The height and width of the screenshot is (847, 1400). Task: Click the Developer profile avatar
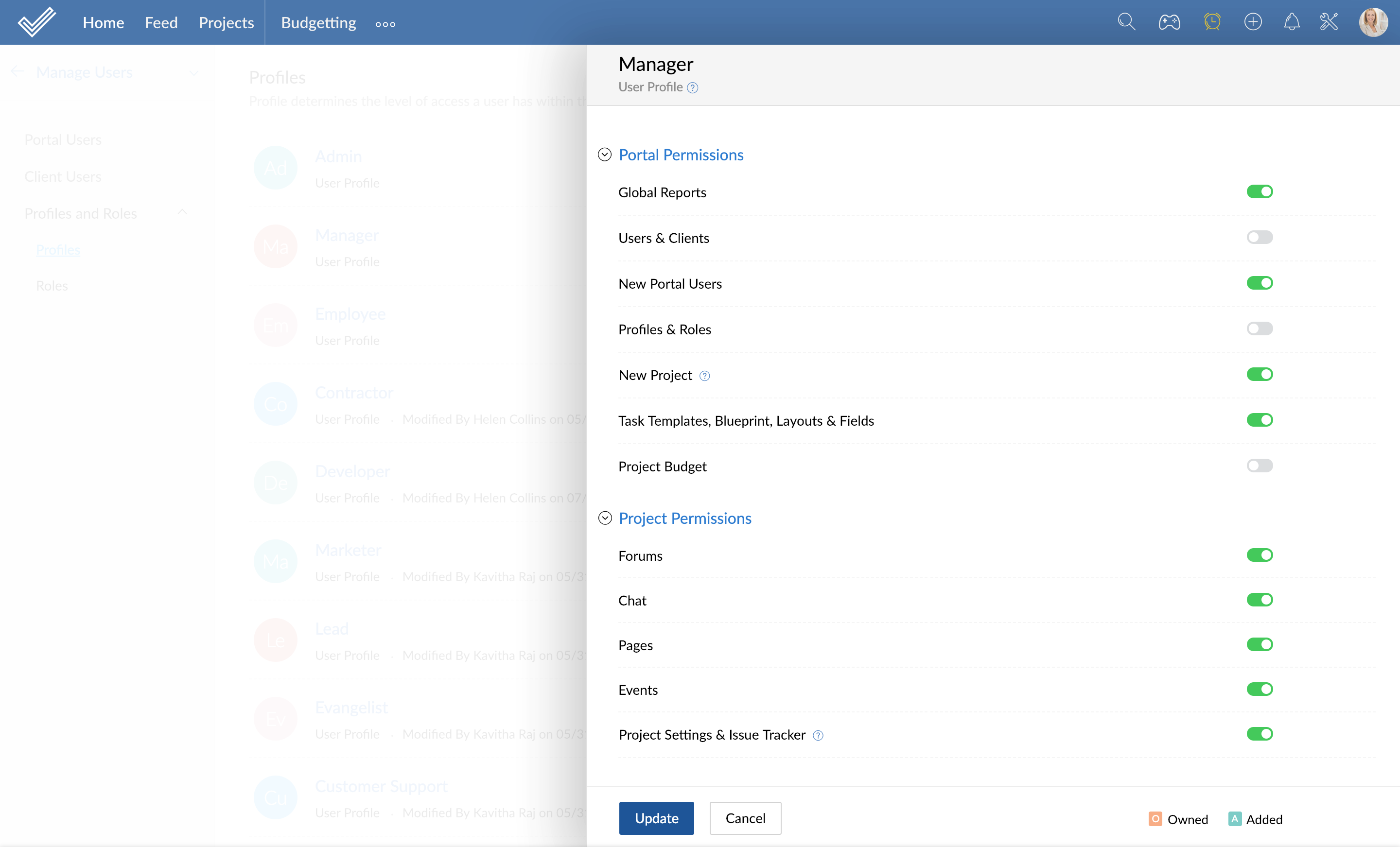tap(276, 482)
